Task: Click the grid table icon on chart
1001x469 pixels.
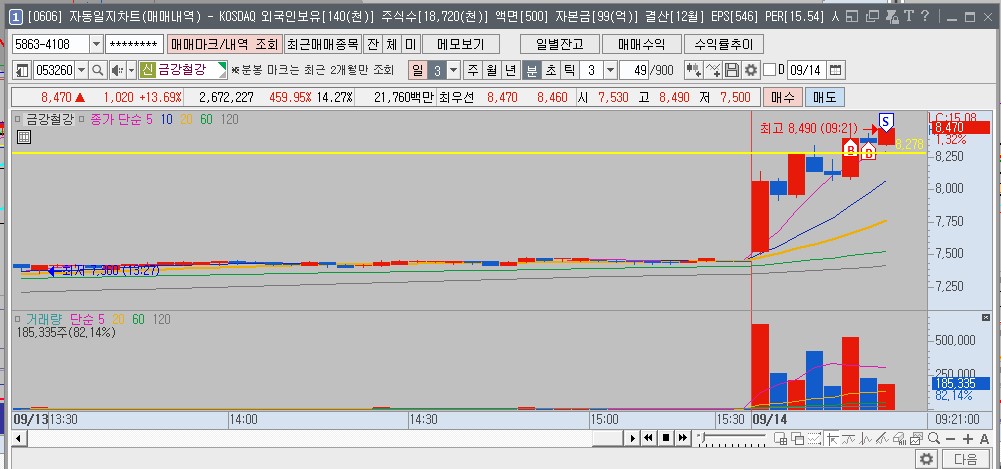Action: [x=24, y=137]
